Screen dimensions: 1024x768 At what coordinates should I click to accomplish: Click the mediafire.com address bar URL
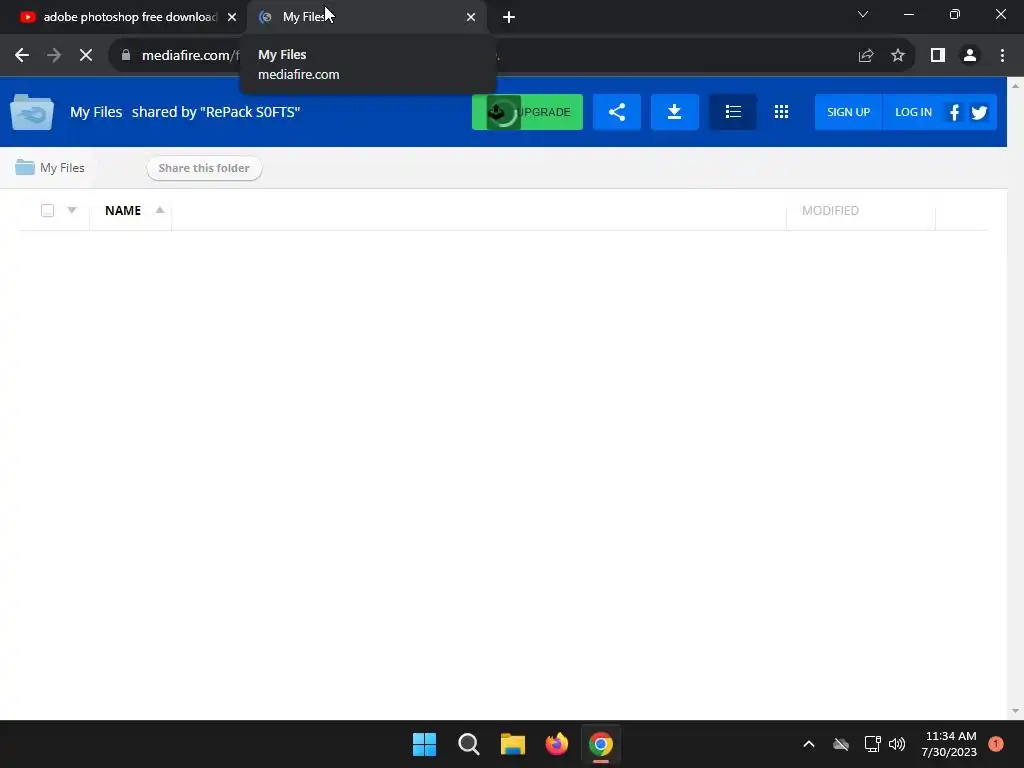tap(190, 56)
